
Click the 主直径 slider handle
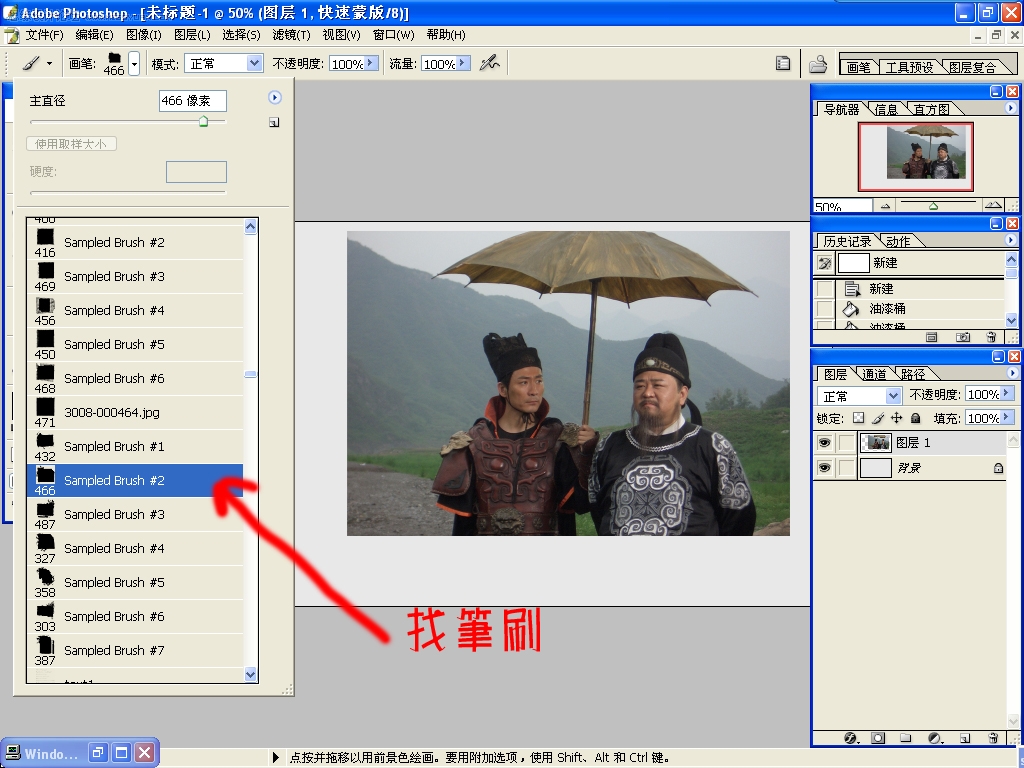(x=204, y=121)
